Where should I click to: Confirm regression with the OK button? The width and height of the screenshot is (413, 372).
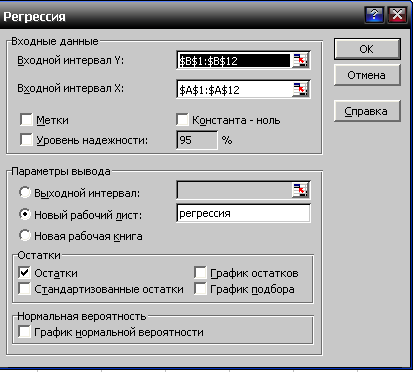click(x=367, y=49)
